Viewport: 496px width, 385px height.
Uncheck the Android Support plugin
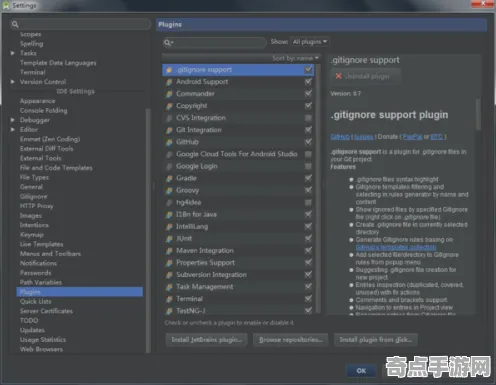coord(308,82)
